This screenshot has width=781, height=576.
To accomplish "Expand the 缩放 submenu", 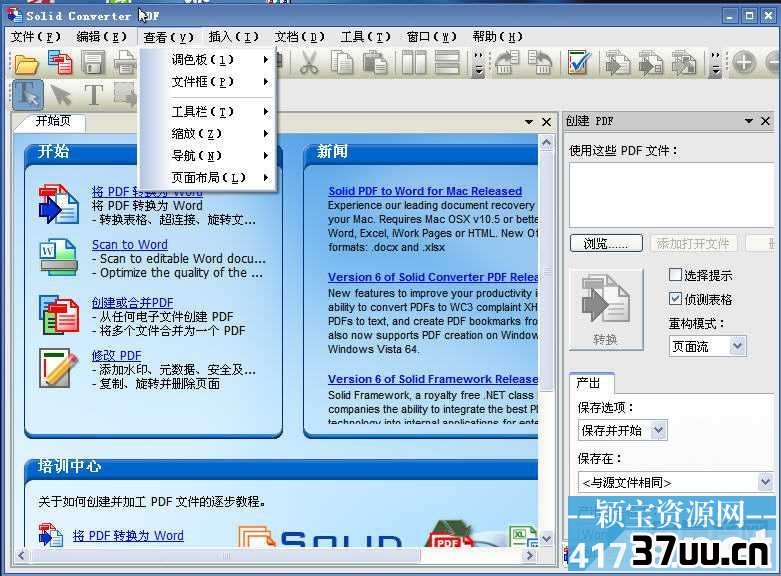I will point(207,134).
